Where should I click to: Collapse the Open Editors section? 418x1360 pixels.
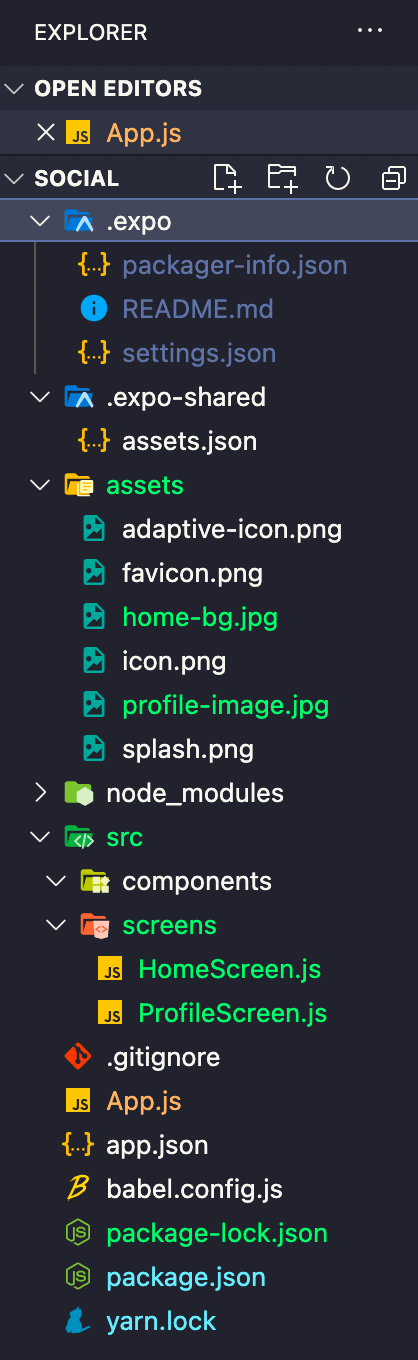[14, 89]
